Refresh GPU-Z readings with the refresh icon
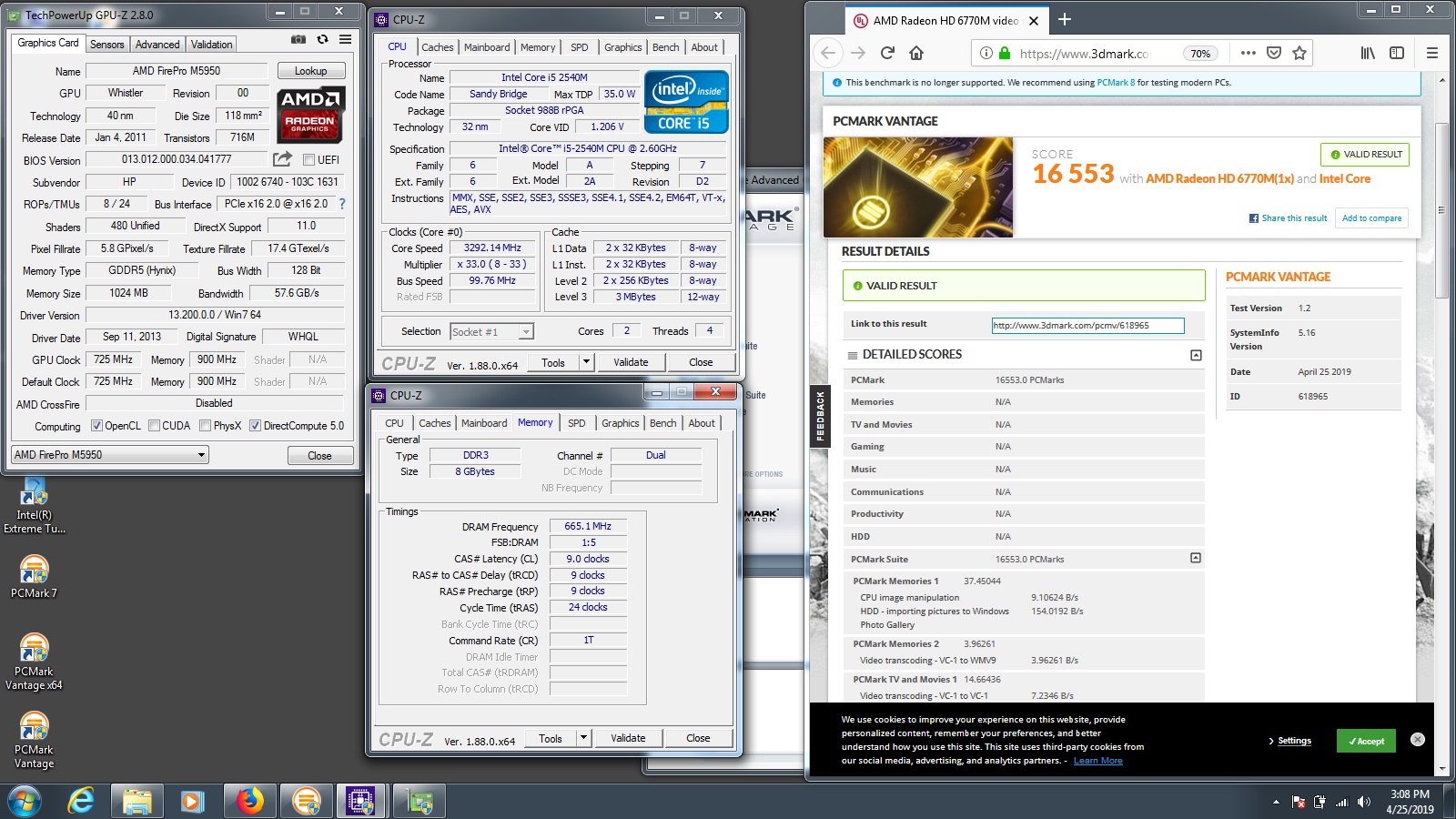 pyautogui.click(x=322, y=39)
